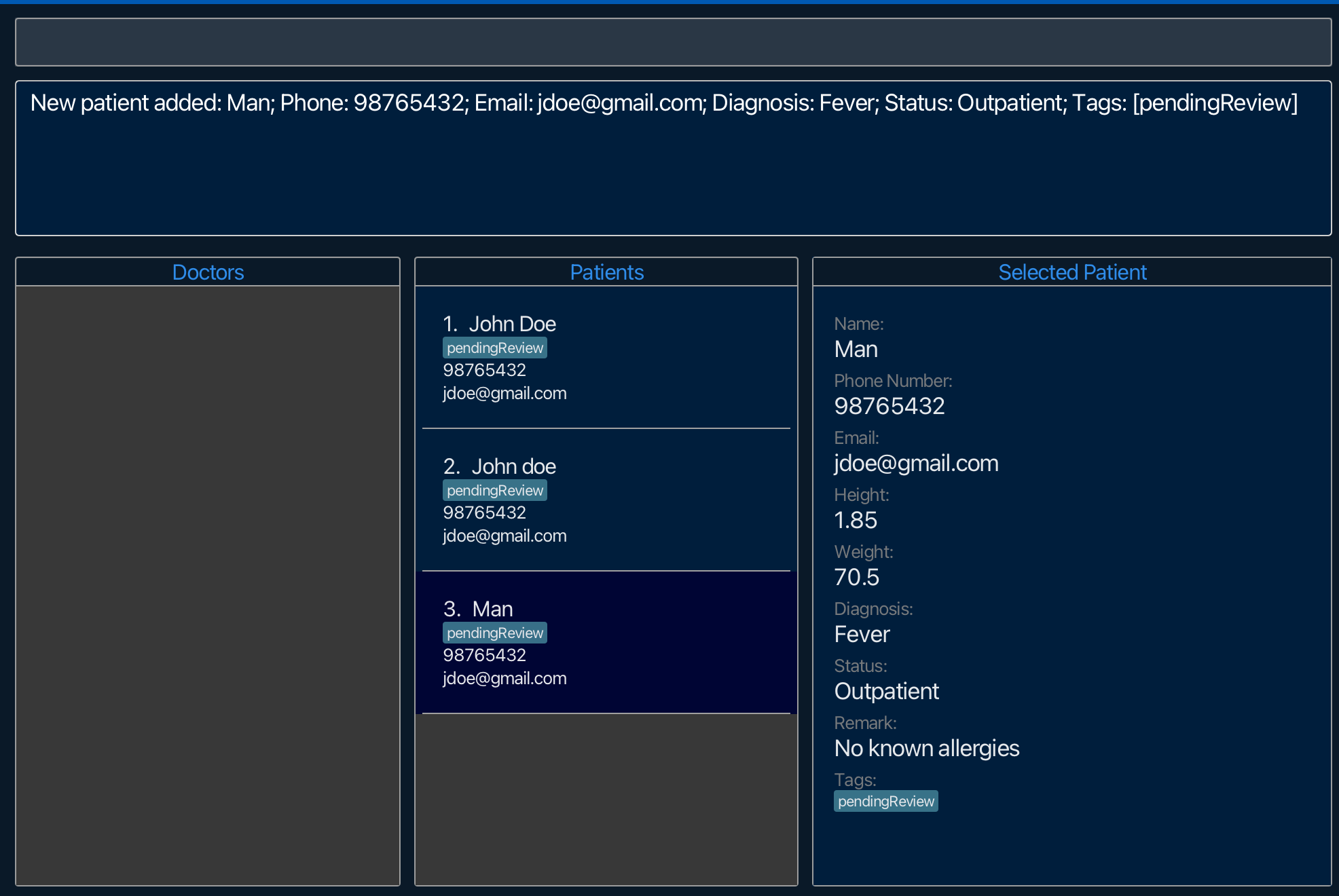Click the Patients panel header
1339x896 pixels.
pos(606,272)
